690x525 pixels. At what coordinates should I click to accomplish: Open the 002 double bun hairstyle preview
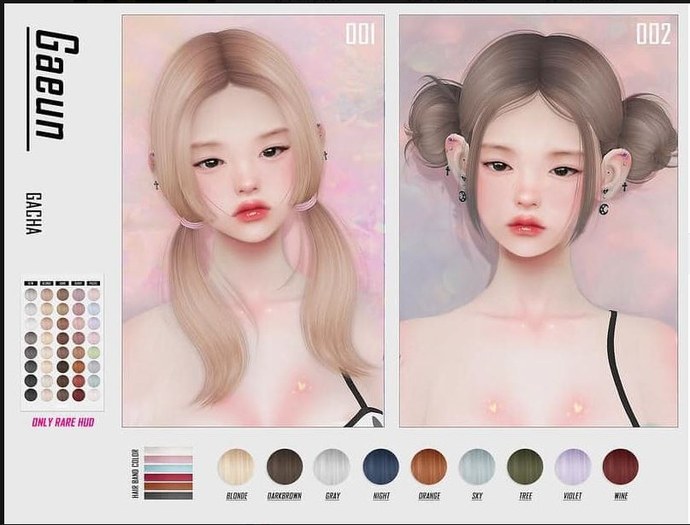[x=539, y=221]
